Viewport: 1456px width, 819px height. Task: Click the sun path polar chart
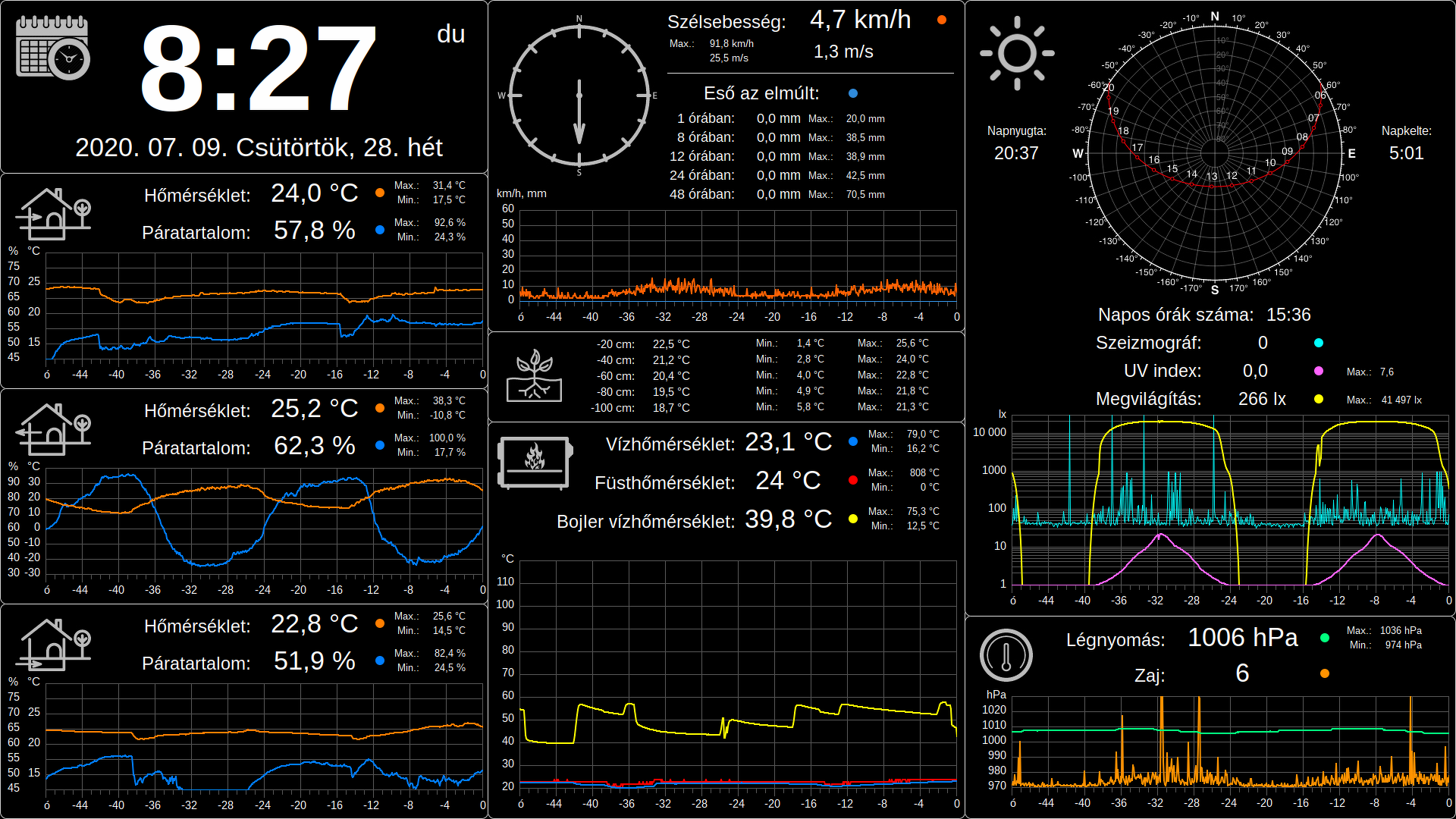click(1215, 153)
